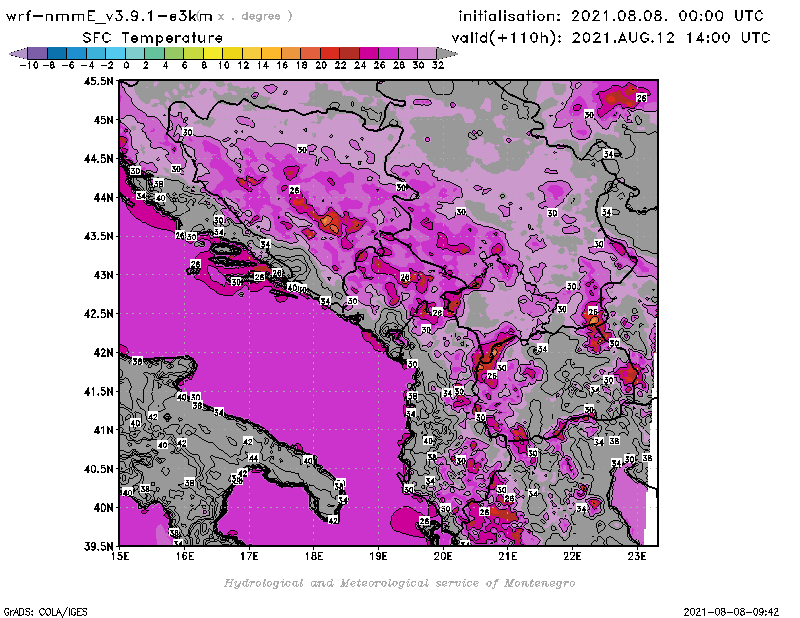The image size is (800, 618).
Task: Click the '40N' latitude axis label
Action: 103,508
